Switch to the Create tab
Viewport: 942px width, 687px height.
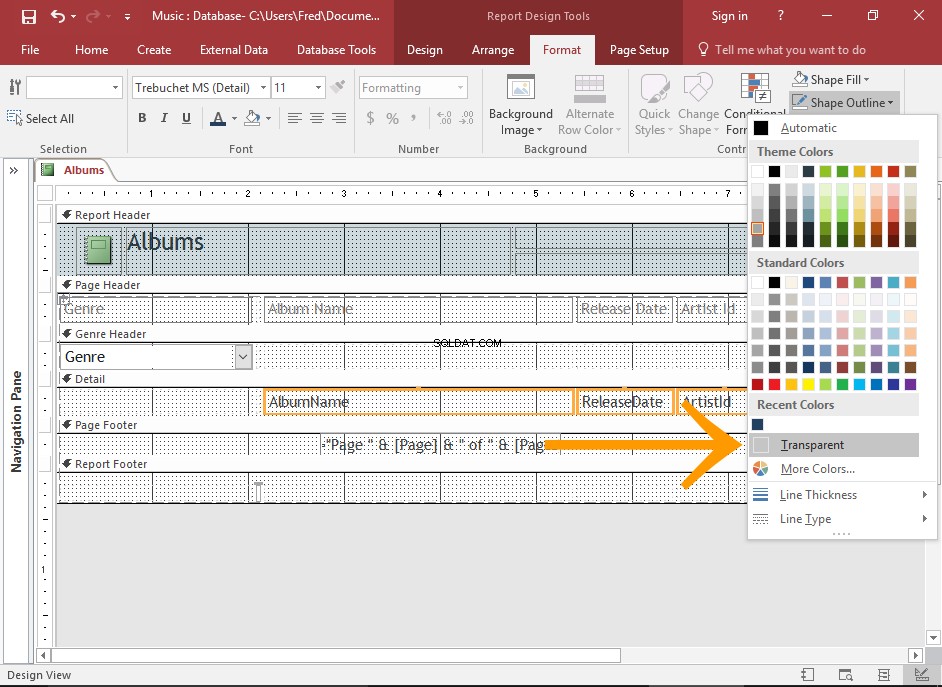[x=154, y=50]
